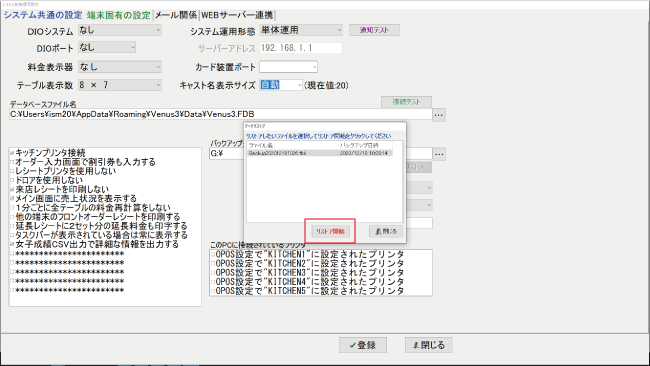Screen dimensions: 650x366
Task: Open システム運用形態 dropdown
Action: pos(301,30)
